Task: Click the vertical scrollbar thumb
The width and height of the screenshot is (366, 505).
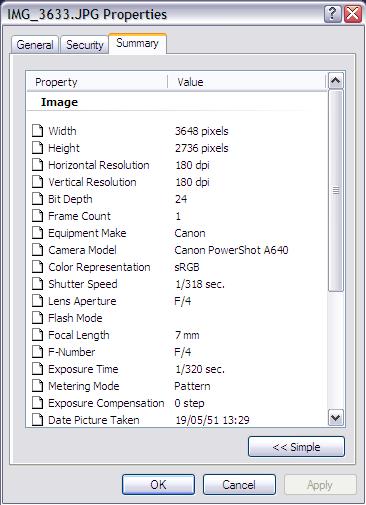Action: (x=335, y=191)
